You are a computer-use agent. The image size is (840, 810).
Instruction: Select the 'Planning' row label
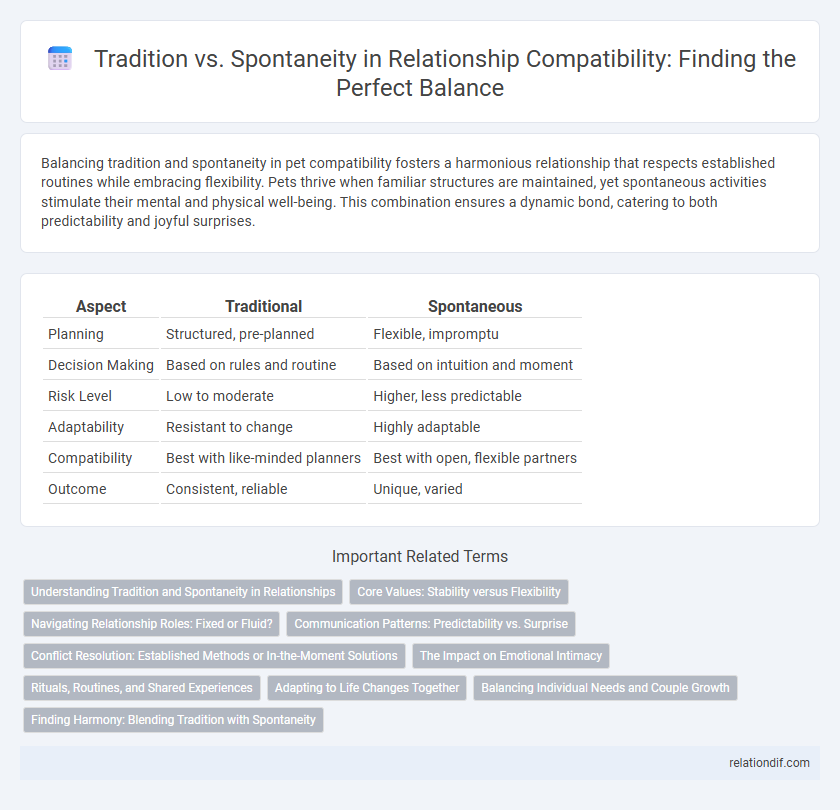tap(75, 333)
